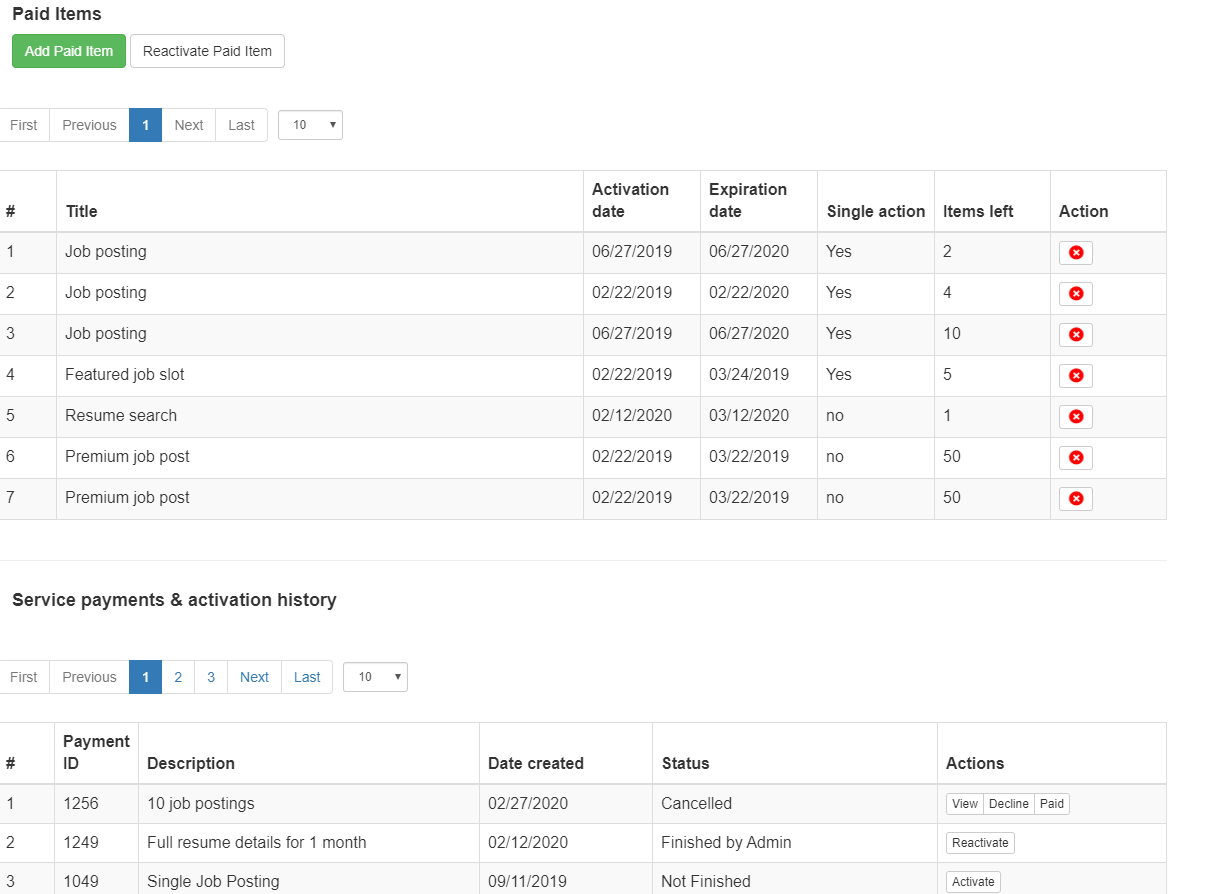
Task: Click the 02/12/2020 activation date cell
Action: click(642, 416)
